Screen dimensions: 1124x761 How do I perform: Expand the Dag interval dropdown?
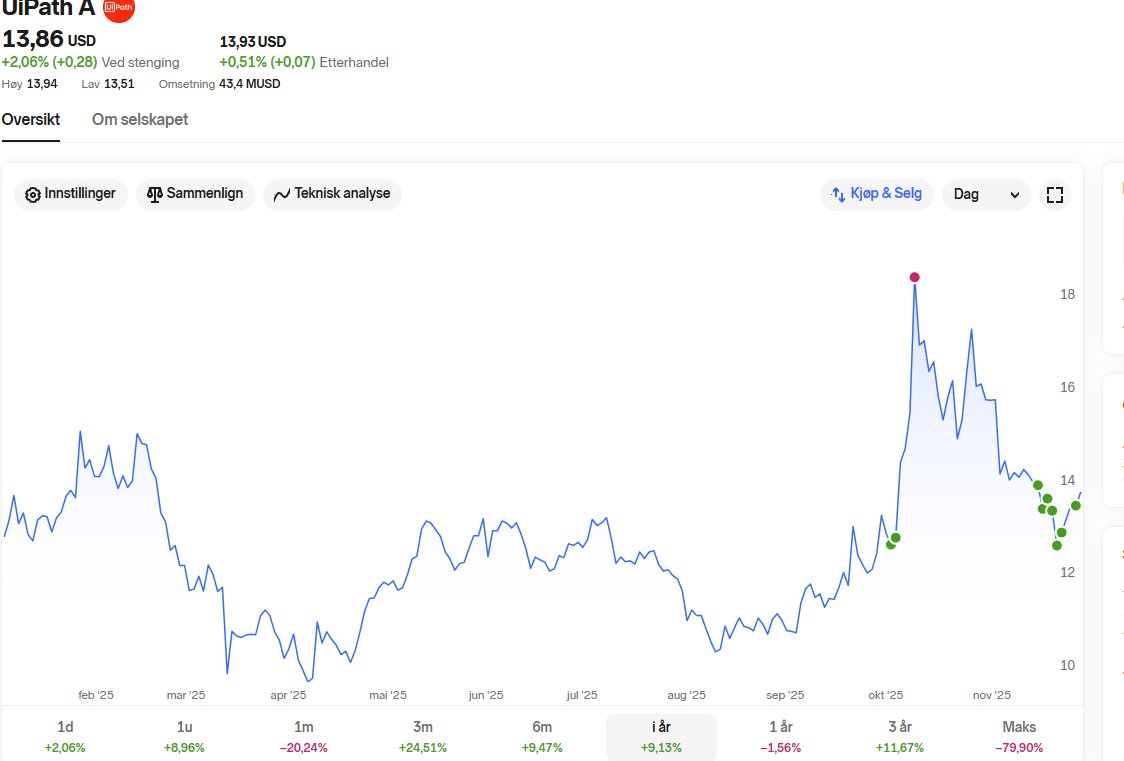click(986, 194)
